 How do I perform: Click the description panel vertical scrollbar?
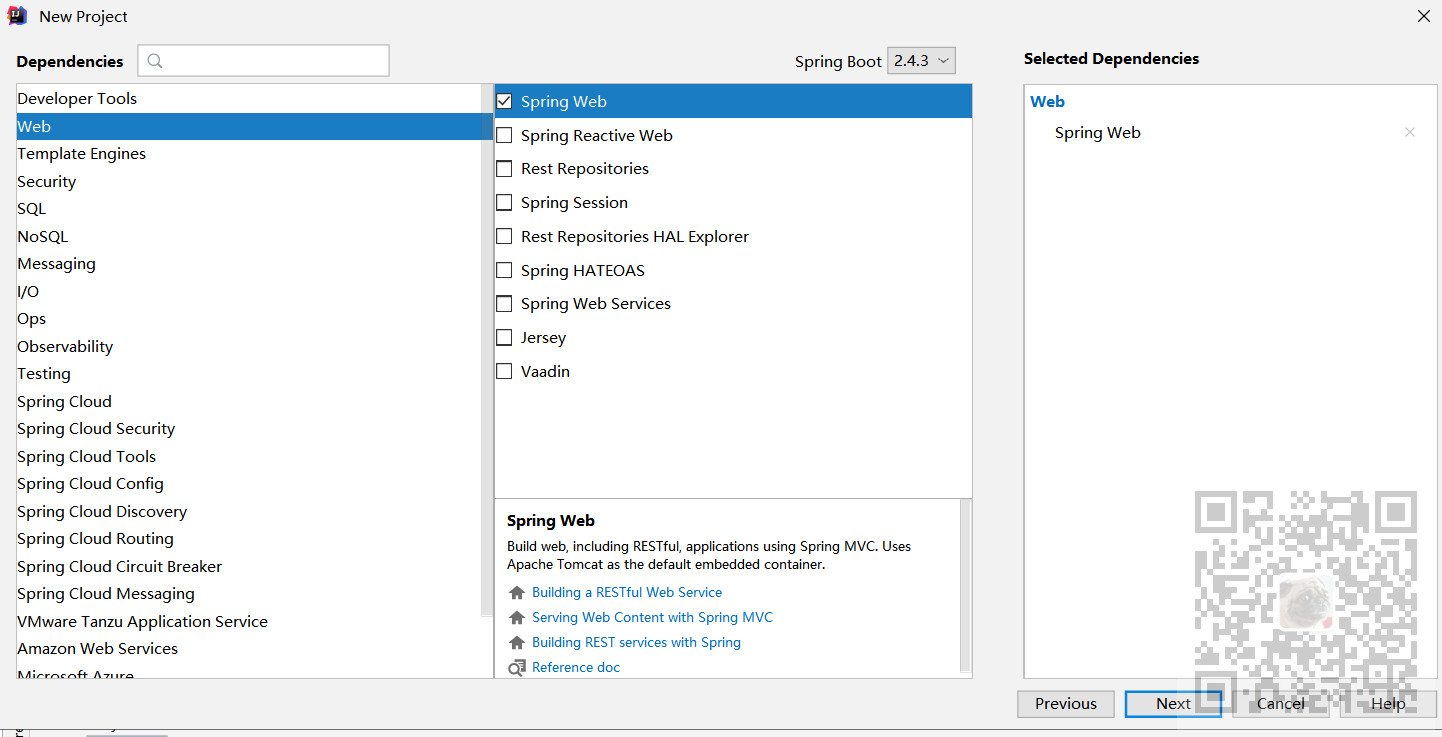tap(965, 585)
